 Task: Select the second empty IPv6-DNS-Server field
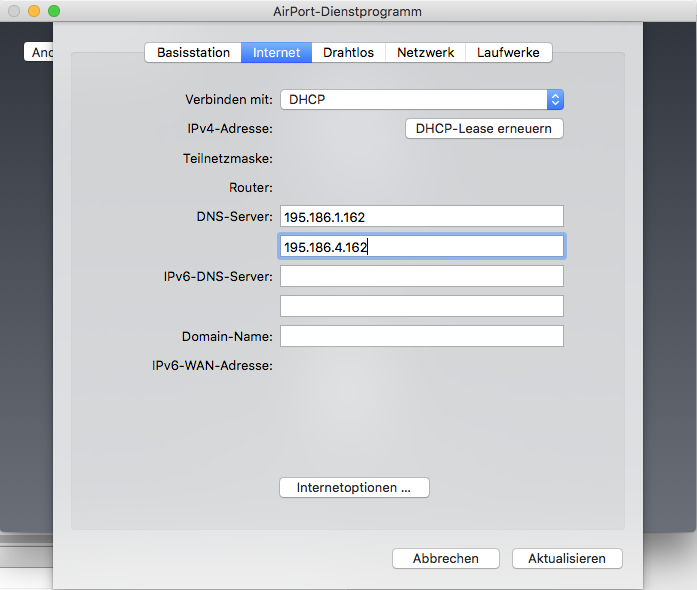pyautogui.click(x=421, y=306)
